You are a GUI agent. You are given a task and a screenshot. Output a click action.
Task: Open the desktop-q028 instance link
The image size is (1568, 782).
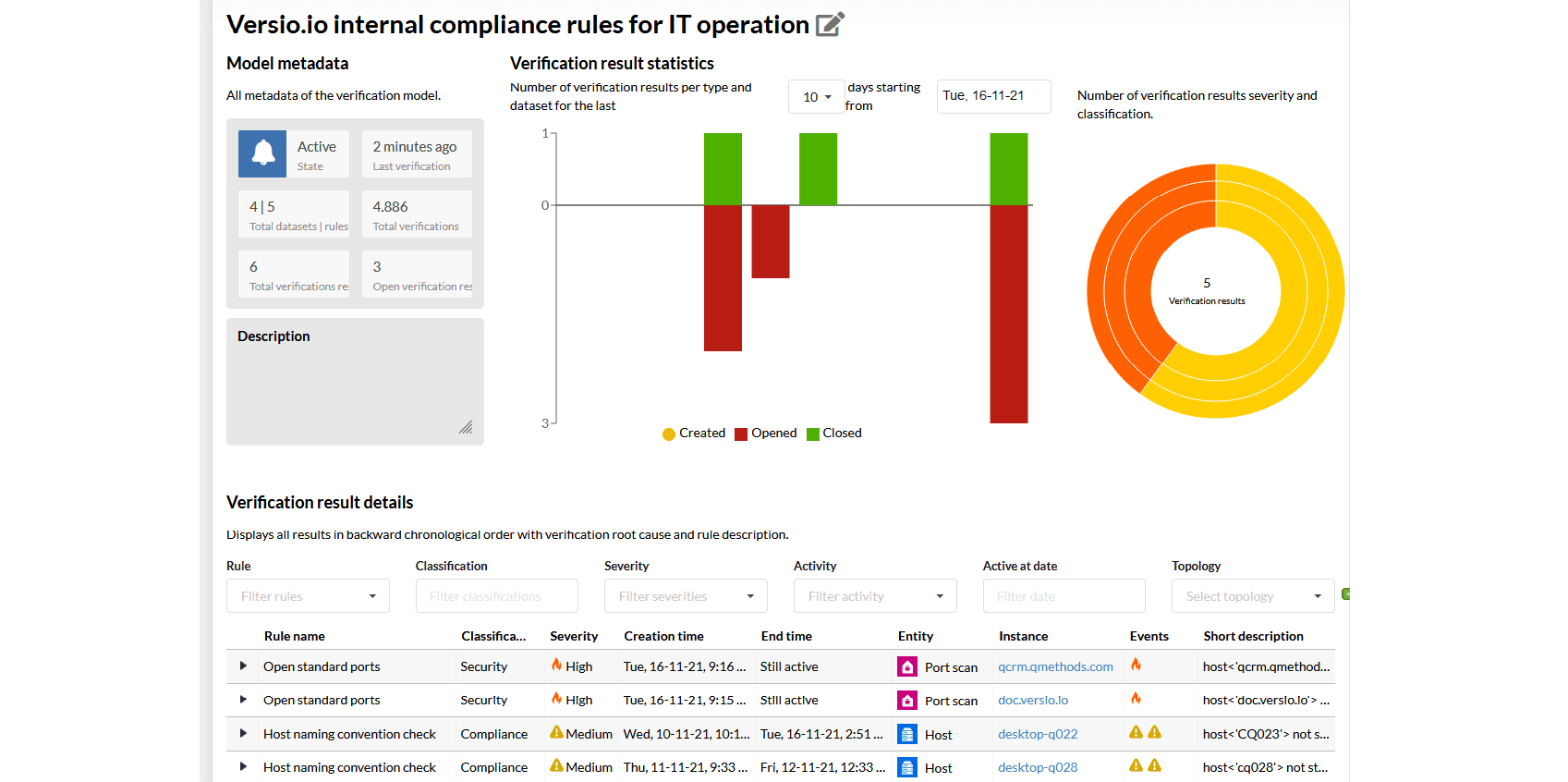[1038, 768]
